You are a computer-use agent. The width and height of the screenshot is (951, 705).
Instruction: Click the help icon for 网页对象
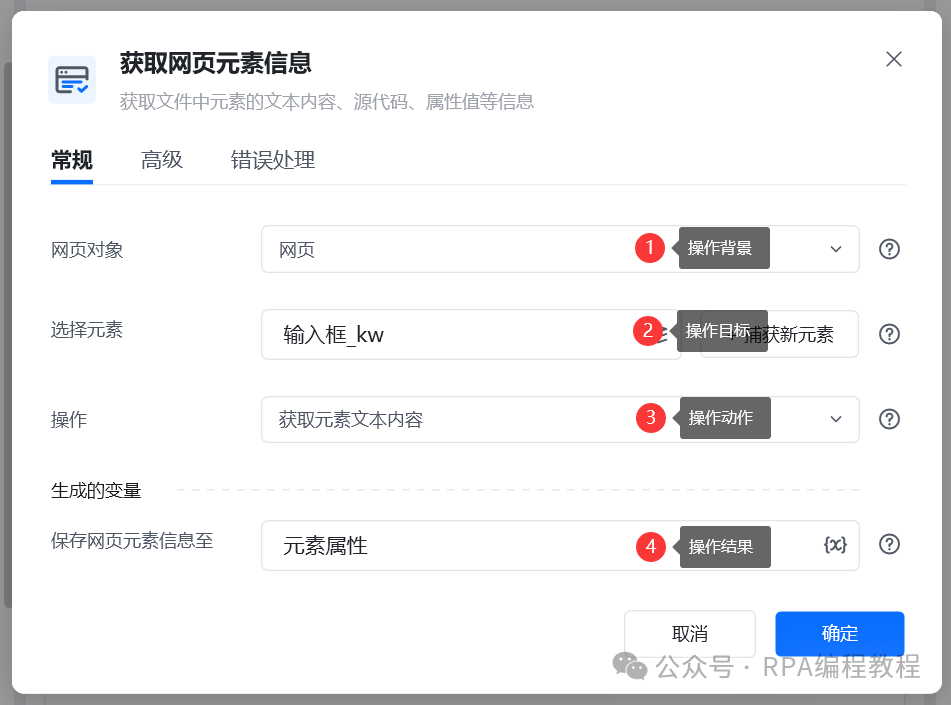pyautogui.click(x=889, y=249)
